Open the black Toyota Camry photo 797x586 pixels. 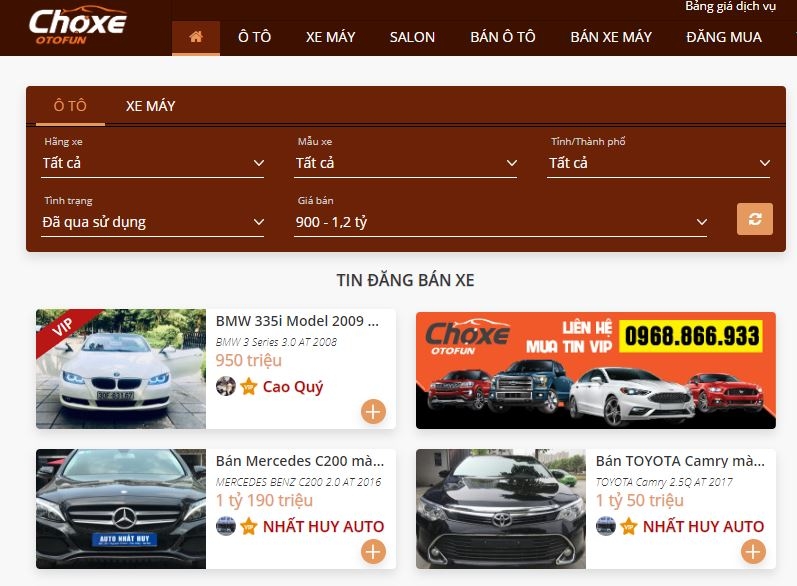pos(501,509)
